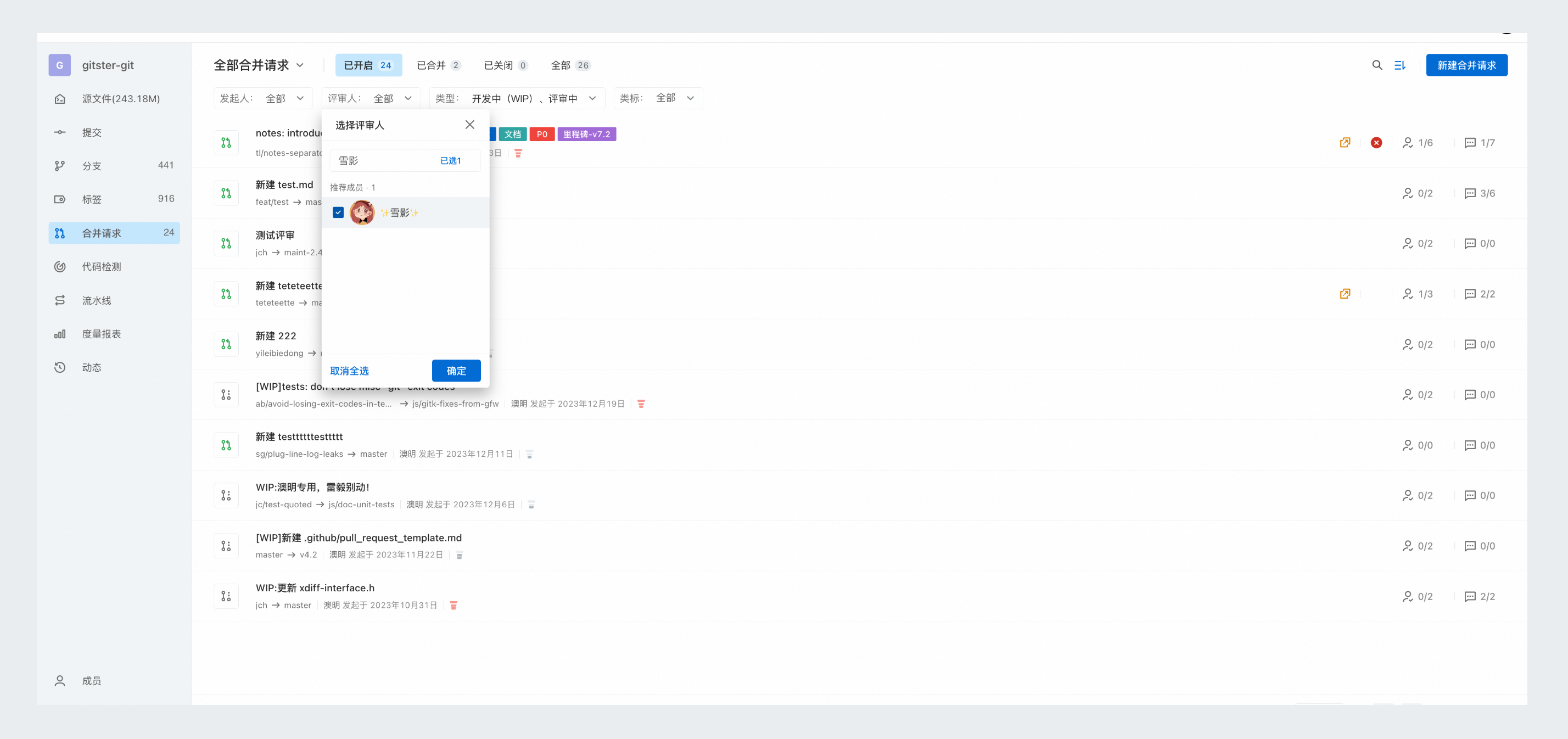1568x739 pixels.
Task: Click the 文档 label tag
Action: point(513,134)
